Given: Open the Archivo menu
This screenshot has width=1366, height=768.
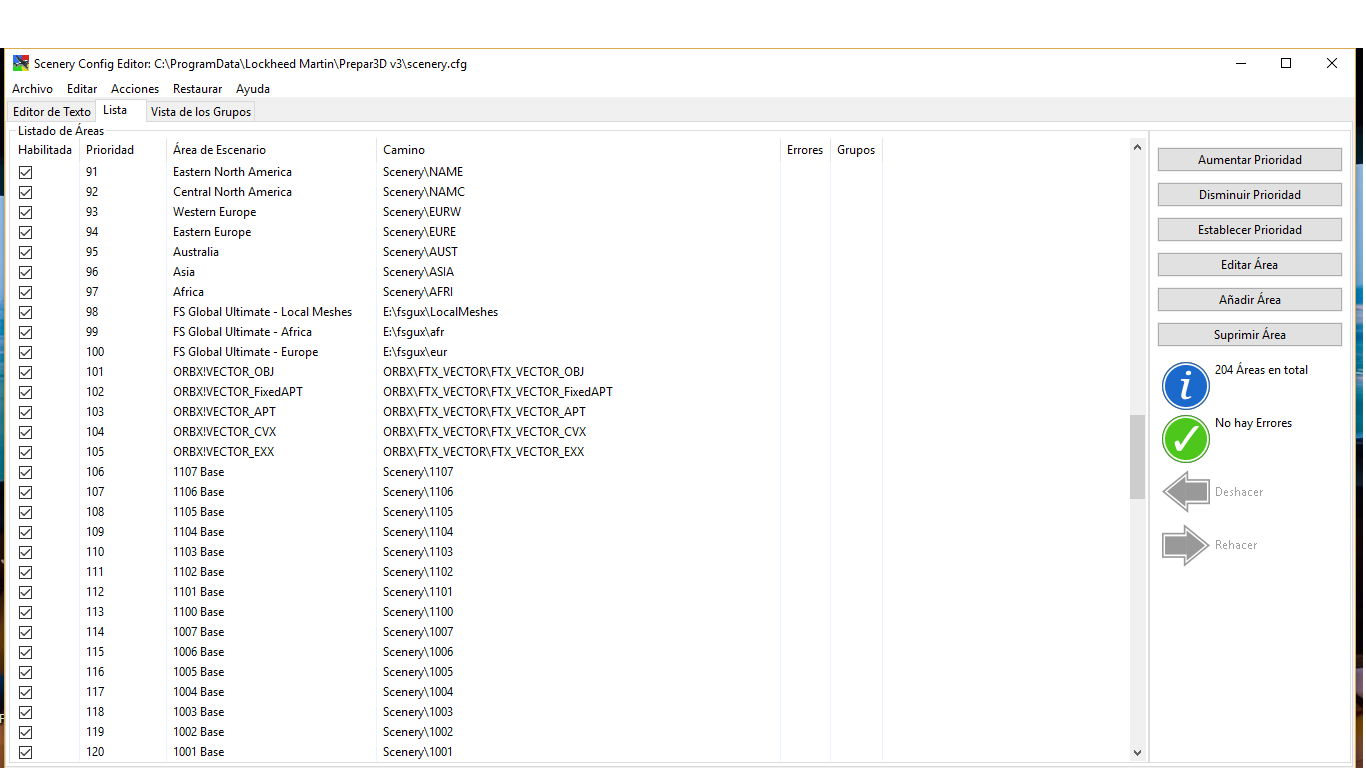Looking at the screenshot, I should (x=32, y=89).
